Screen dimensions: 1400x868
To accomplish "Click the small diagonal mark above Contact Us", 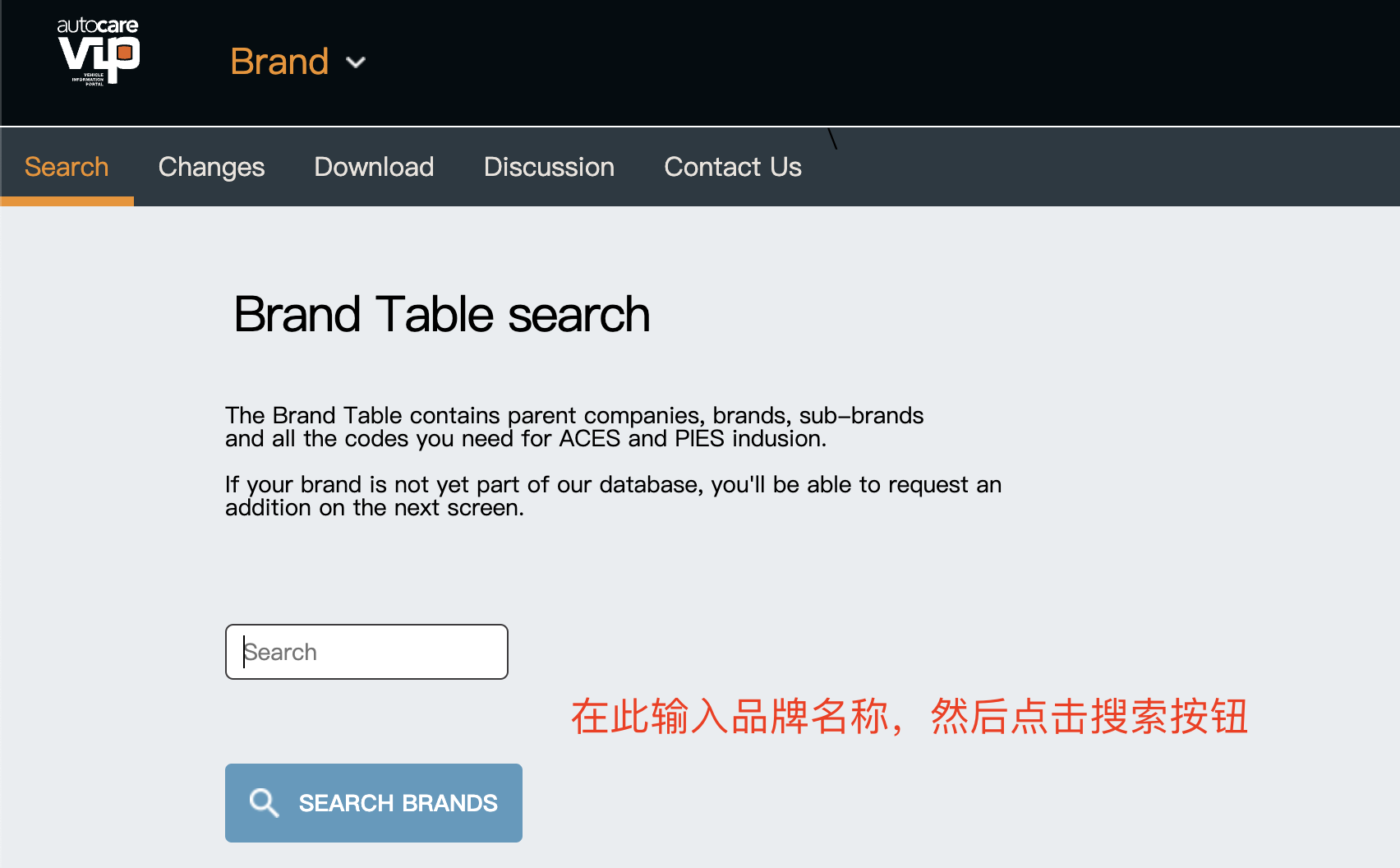I will coord(832,139).
